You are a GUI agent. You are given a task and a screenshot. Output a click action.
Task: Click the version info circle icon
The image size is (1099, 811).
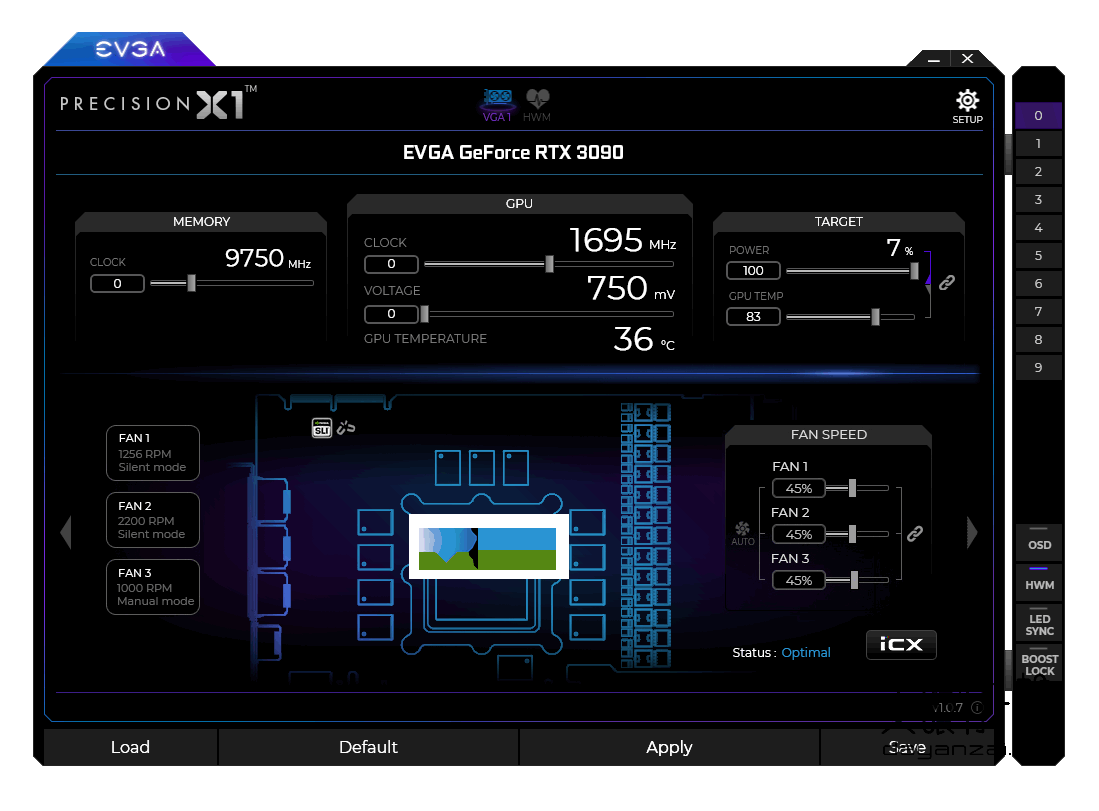(x=977, y=707)
